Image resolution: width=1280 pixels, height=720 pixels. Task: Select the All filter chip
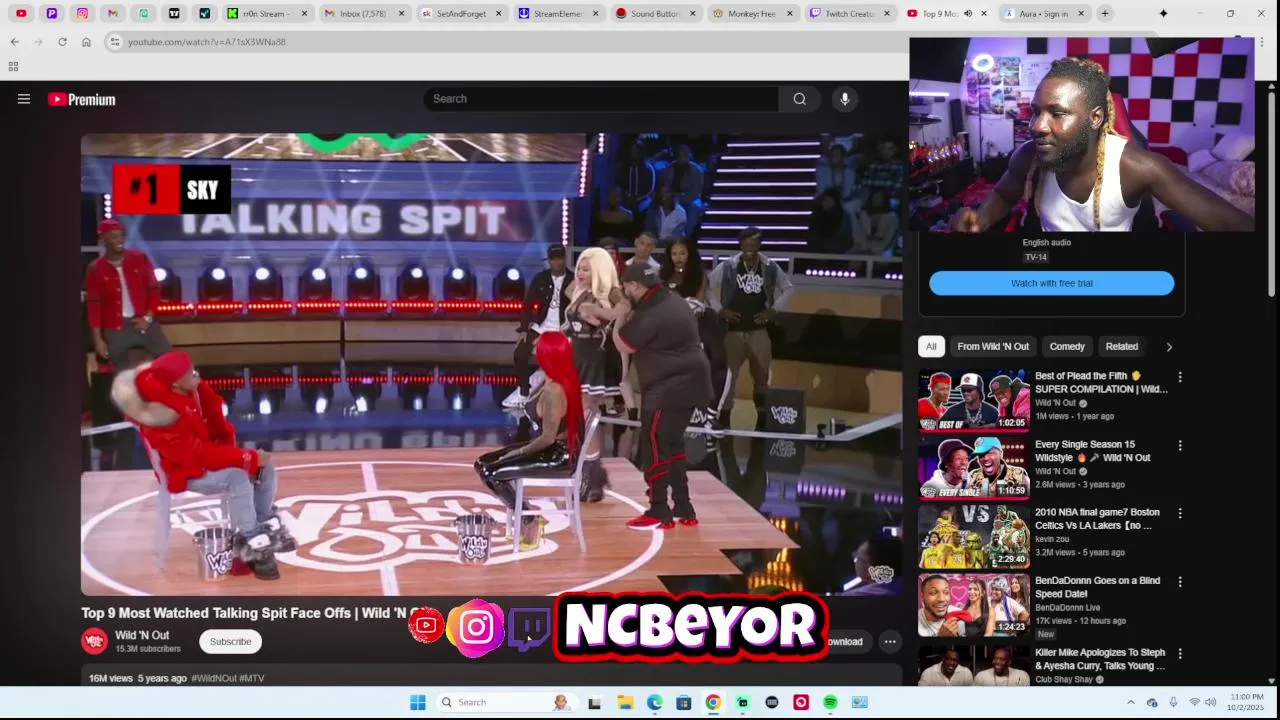[931, 346]
